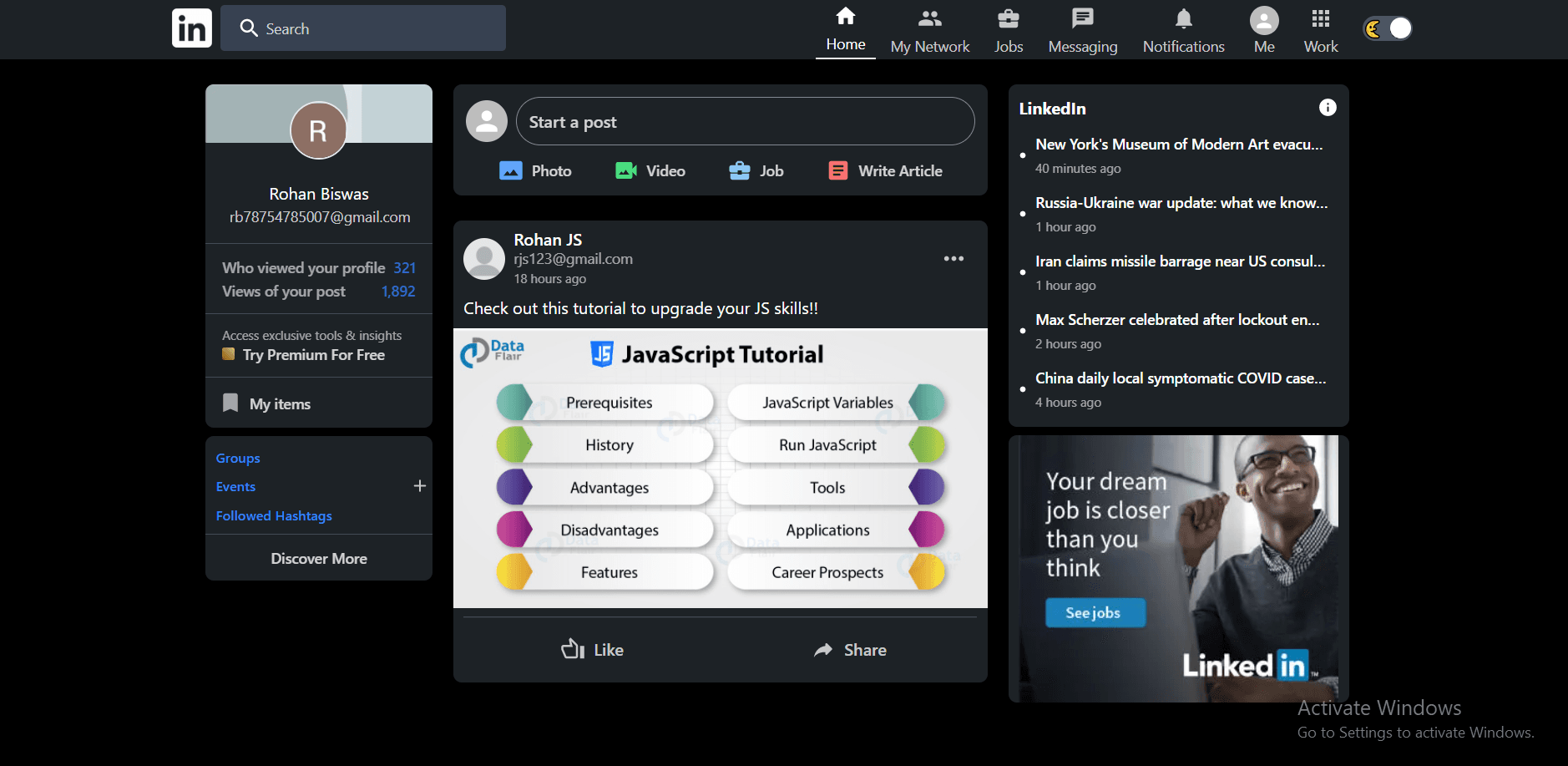Click the rb78754785007@gmail.com email text
Viewport: 1568px width, 766px height.
(320, 217)
